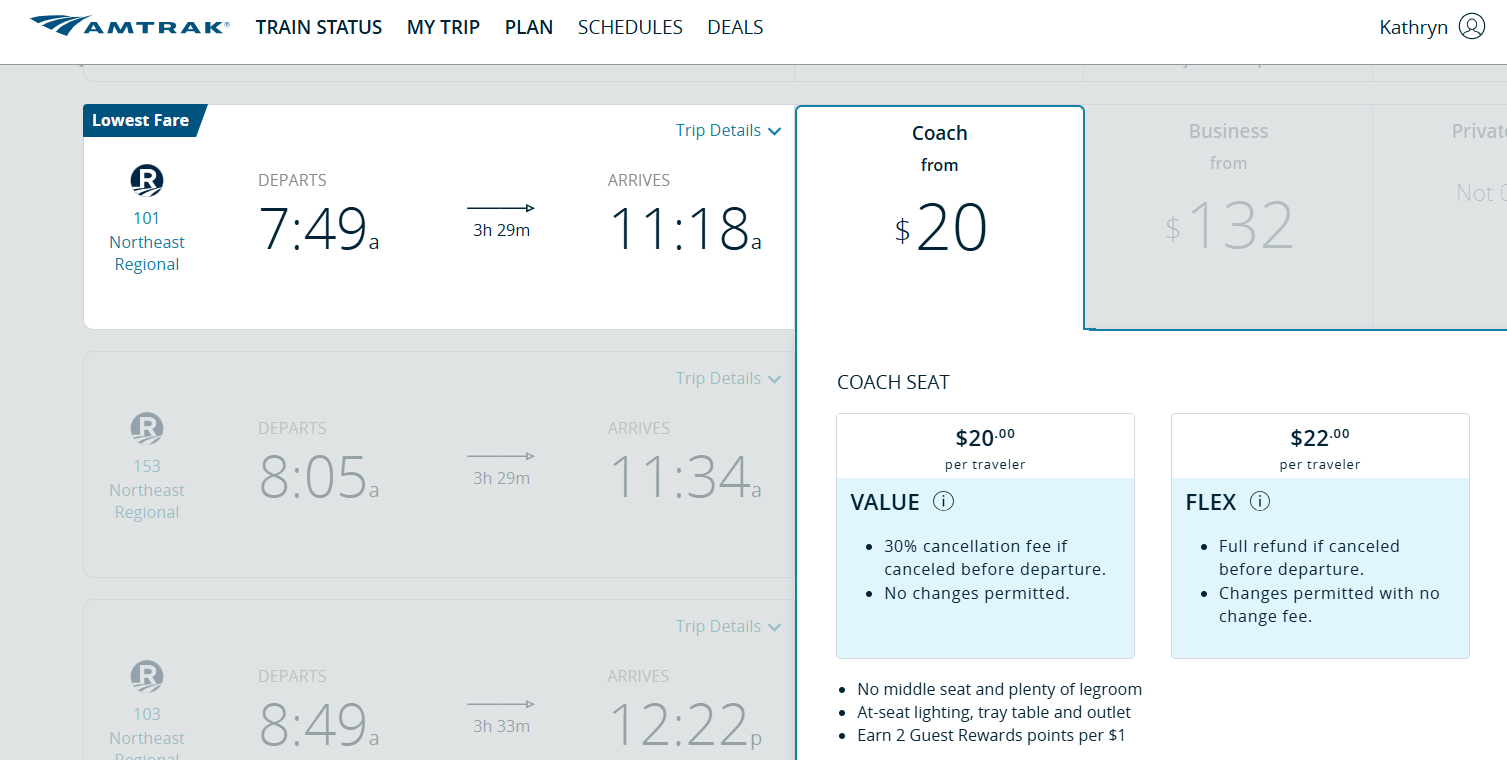Click the Northeast Regional icon for train 103
This screenshot has width=1507, height=760.
tap(147, 677)
